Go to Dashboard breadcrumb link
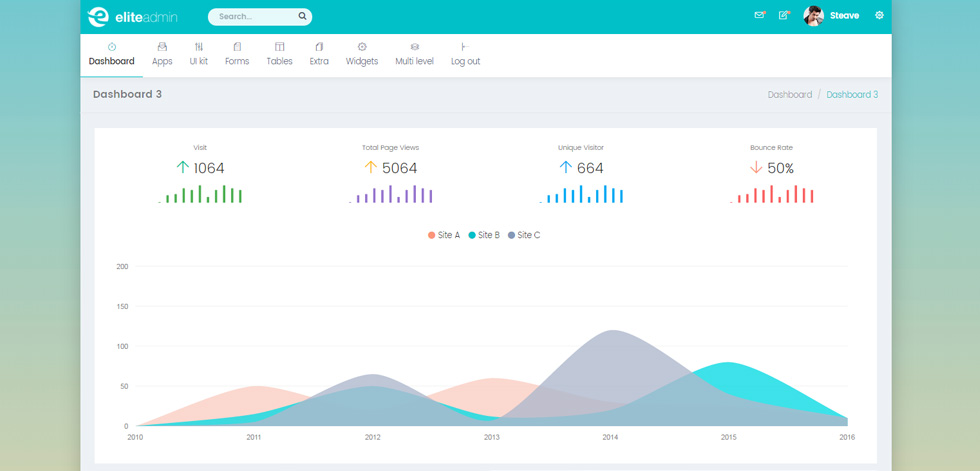 790,95
